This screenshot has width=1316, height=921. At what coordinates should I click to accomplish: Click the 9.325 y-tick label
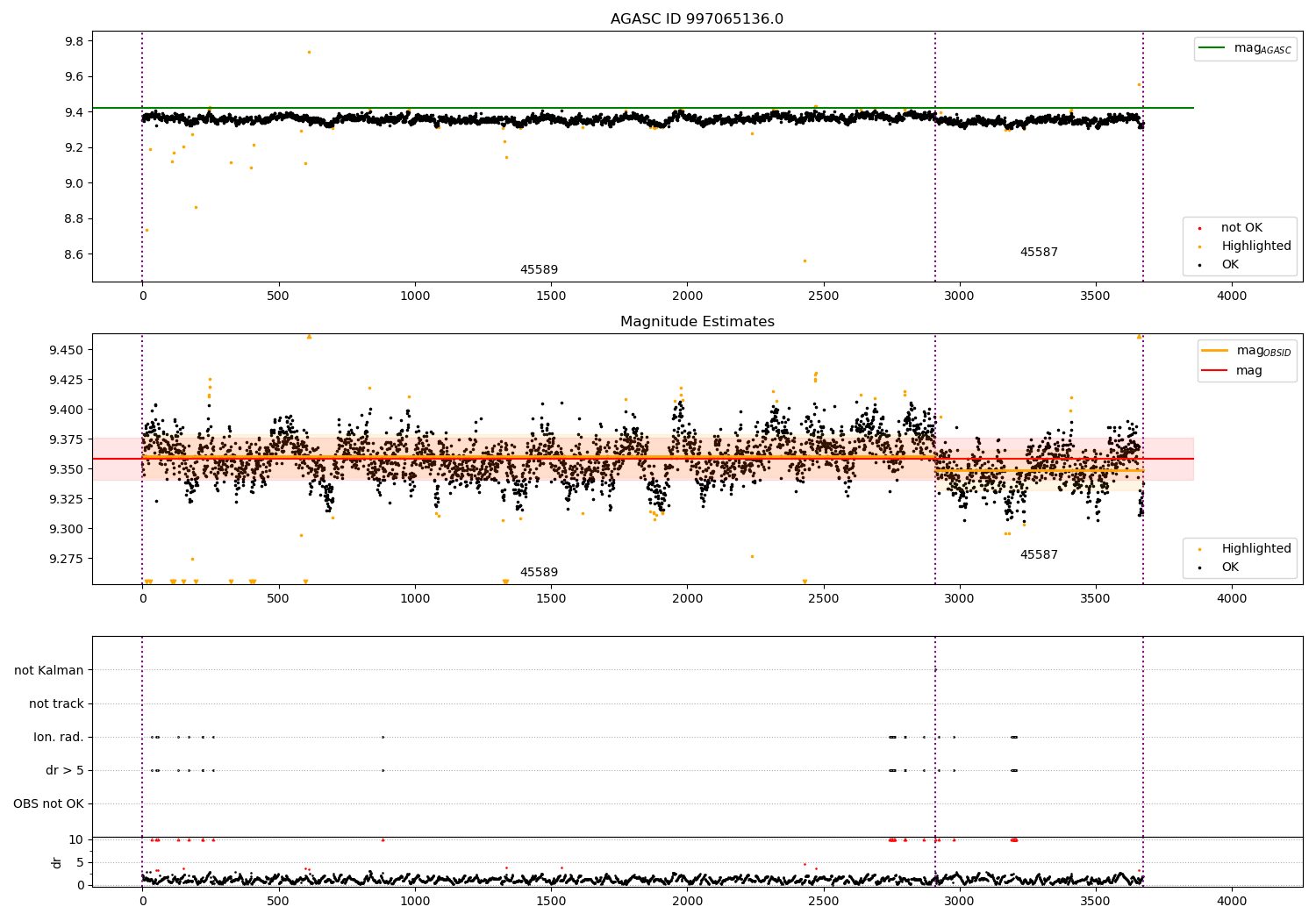click(67, 499)
